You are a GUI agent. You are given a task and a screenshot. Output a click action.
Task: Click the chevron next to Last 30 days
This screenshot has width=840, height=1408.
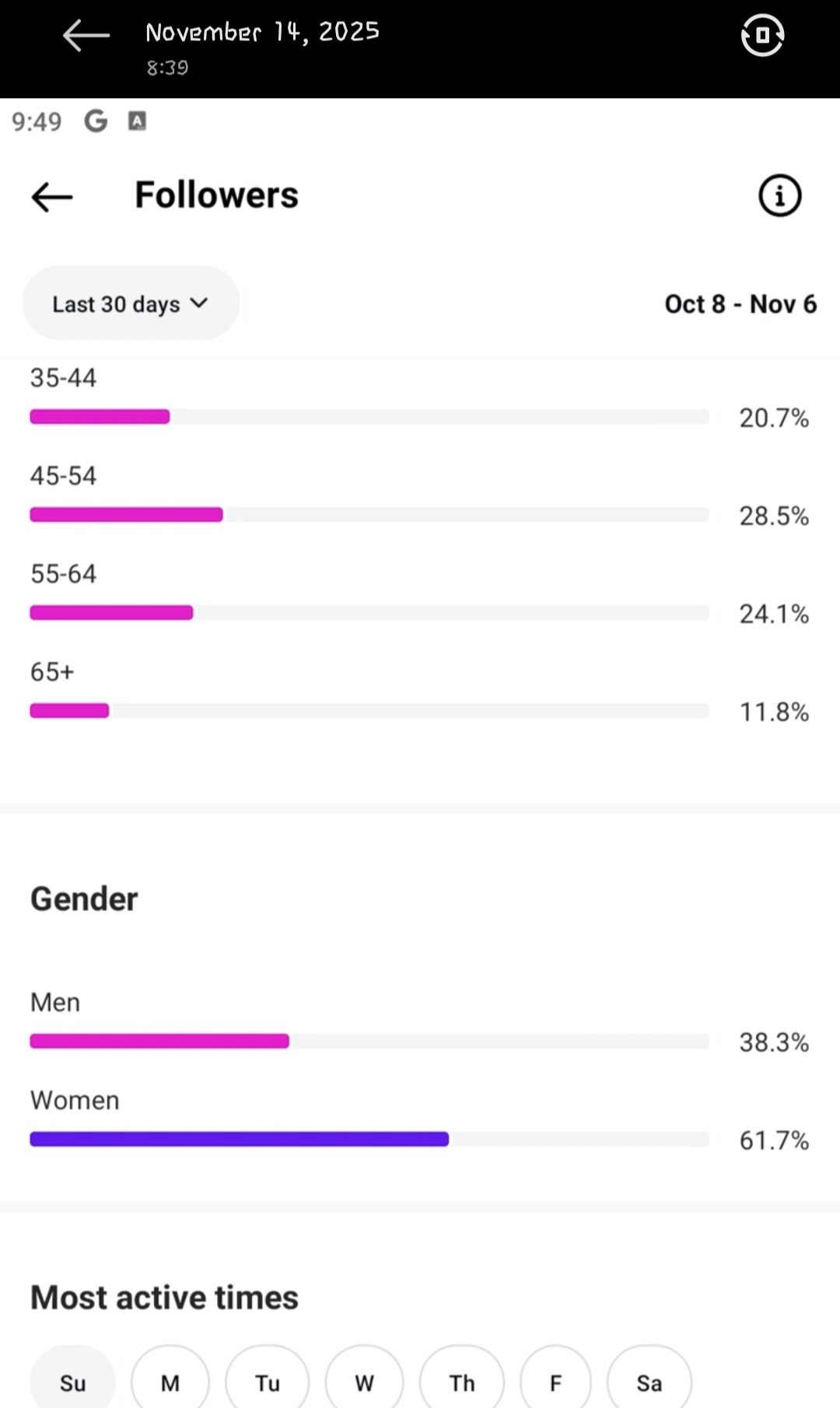pos(199,303)
